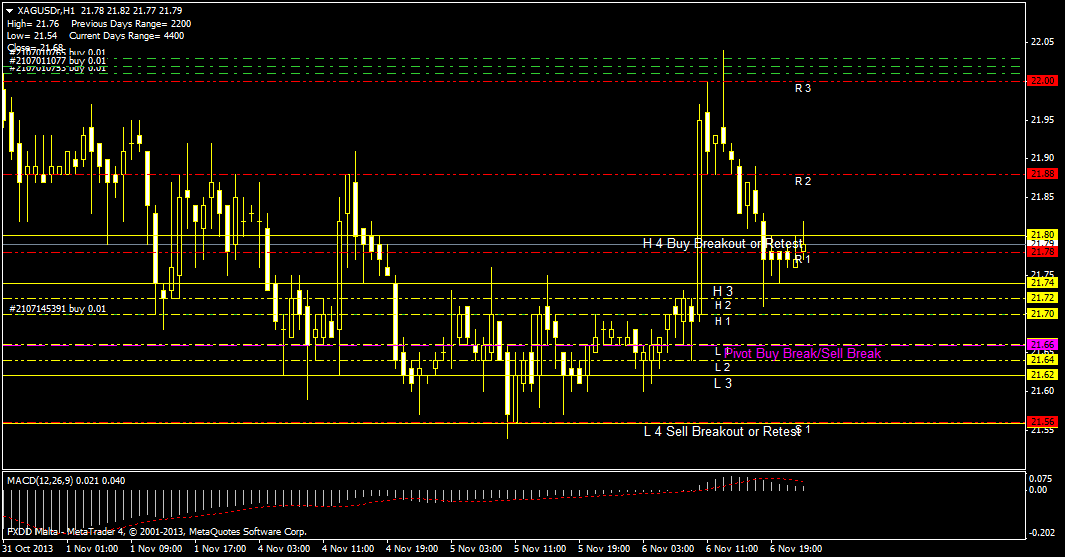Viewport: 1065px width, 557px height.
Task: Select order #2107145391 buy 0.01 label
Action: coord(57,309)
